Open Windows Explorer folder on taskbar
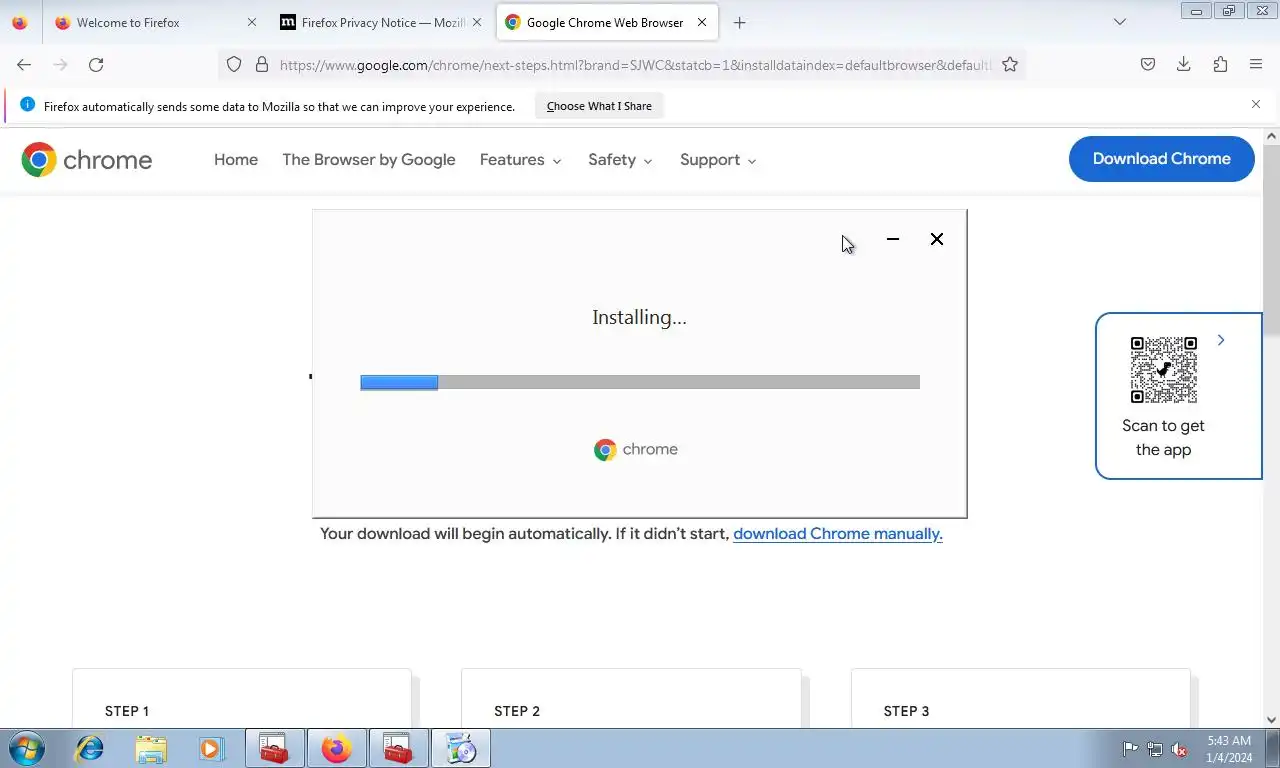Image resolution: width=1280 pixels, height=768 pixels. tap(151, 748)
